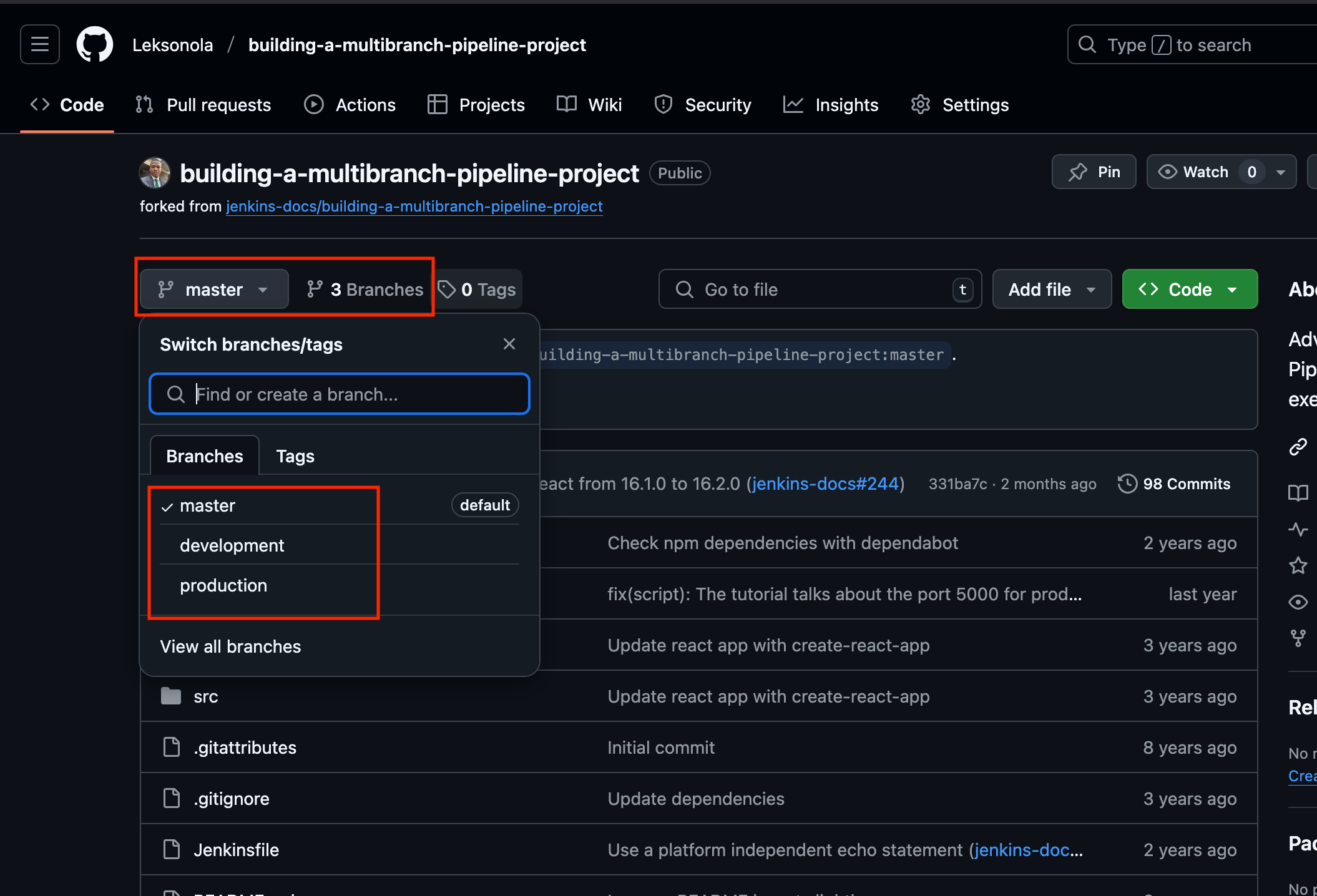Open the Pull requests tab

(203, 105)
